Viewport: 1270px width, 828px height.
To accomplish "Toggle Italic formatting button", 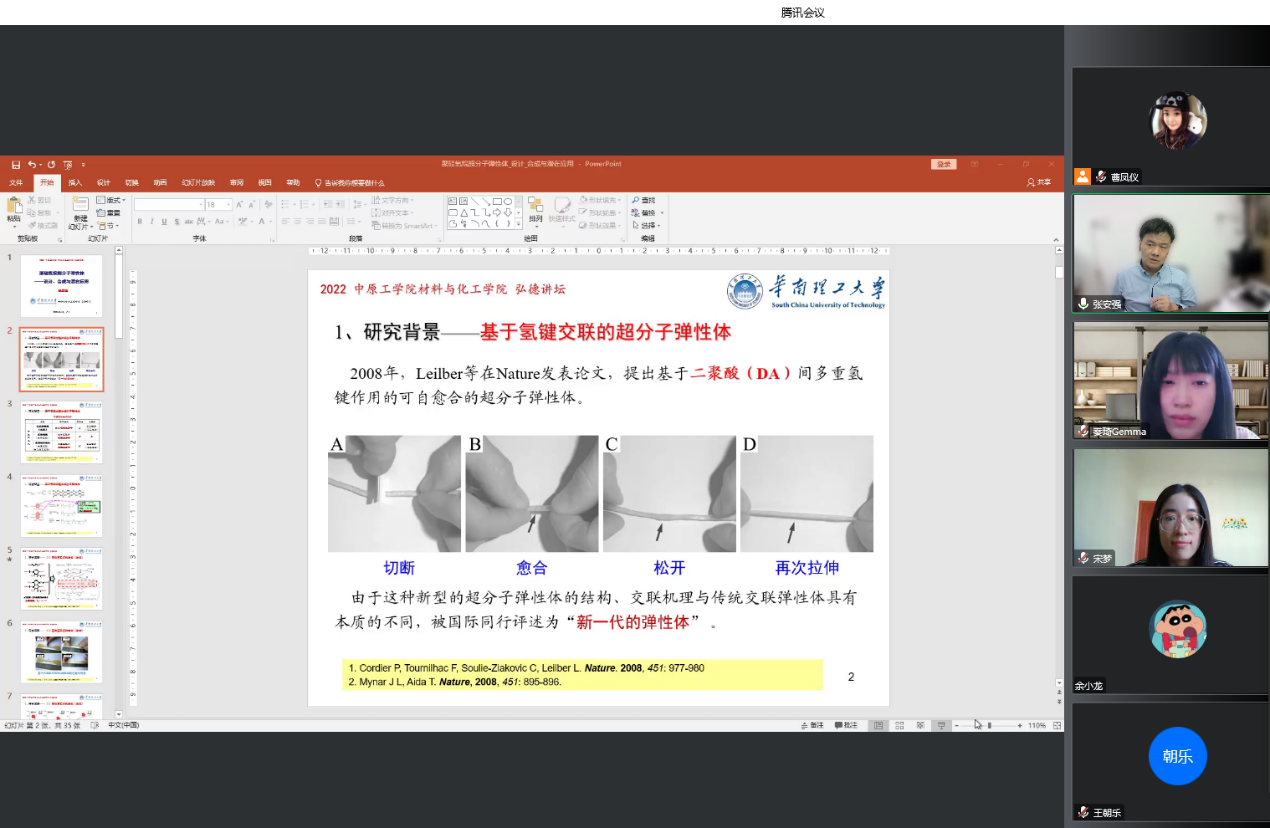I will coord(152,221).
